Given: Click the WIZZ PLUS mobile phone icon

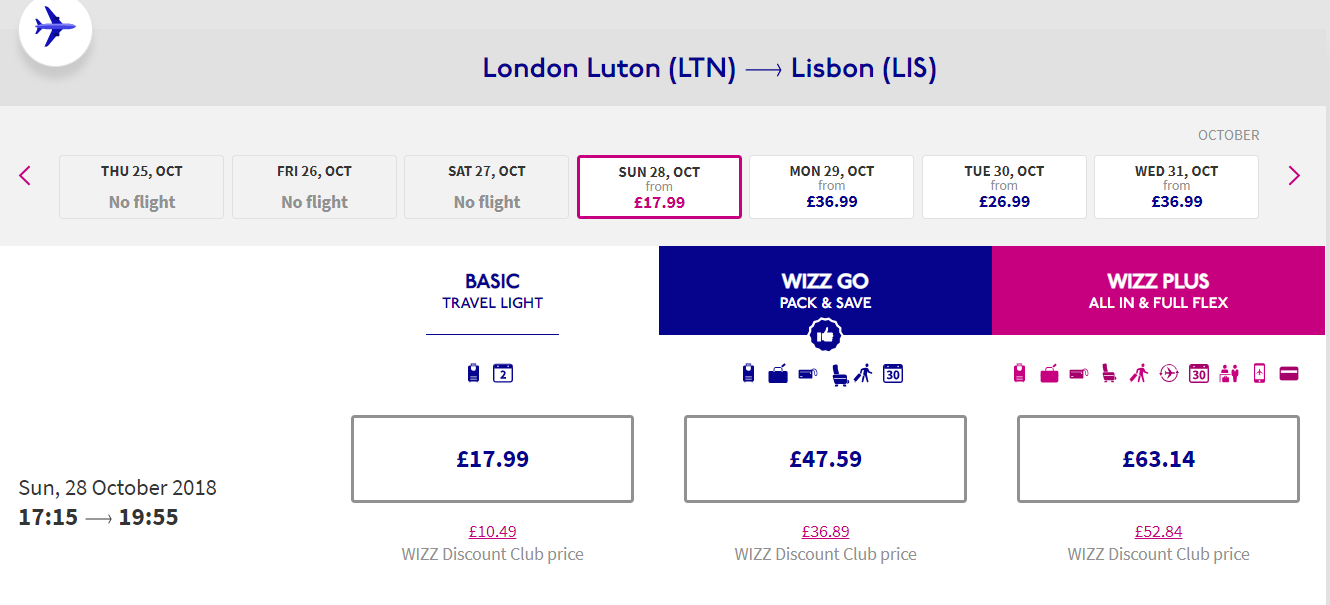Looking at the screenshot, I should point(1259,373).
